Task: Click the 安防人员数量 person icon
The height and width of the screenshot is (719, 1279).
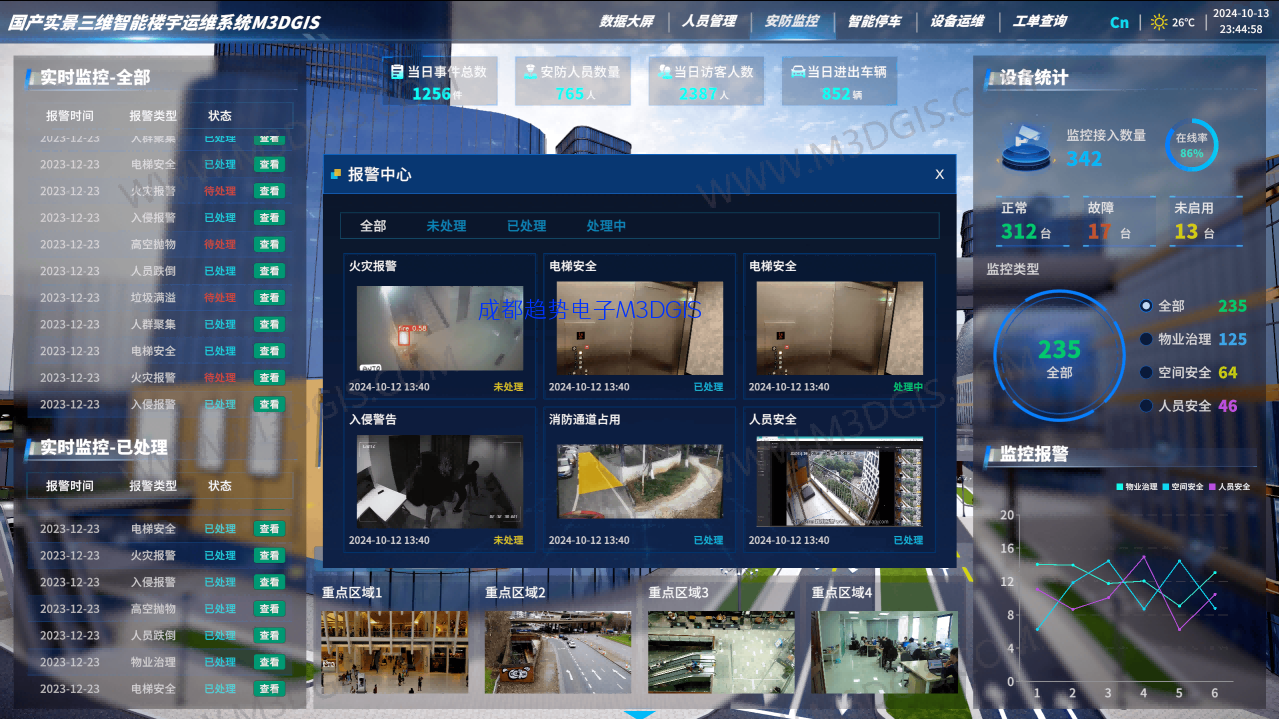Action: (x=529, y=72)
